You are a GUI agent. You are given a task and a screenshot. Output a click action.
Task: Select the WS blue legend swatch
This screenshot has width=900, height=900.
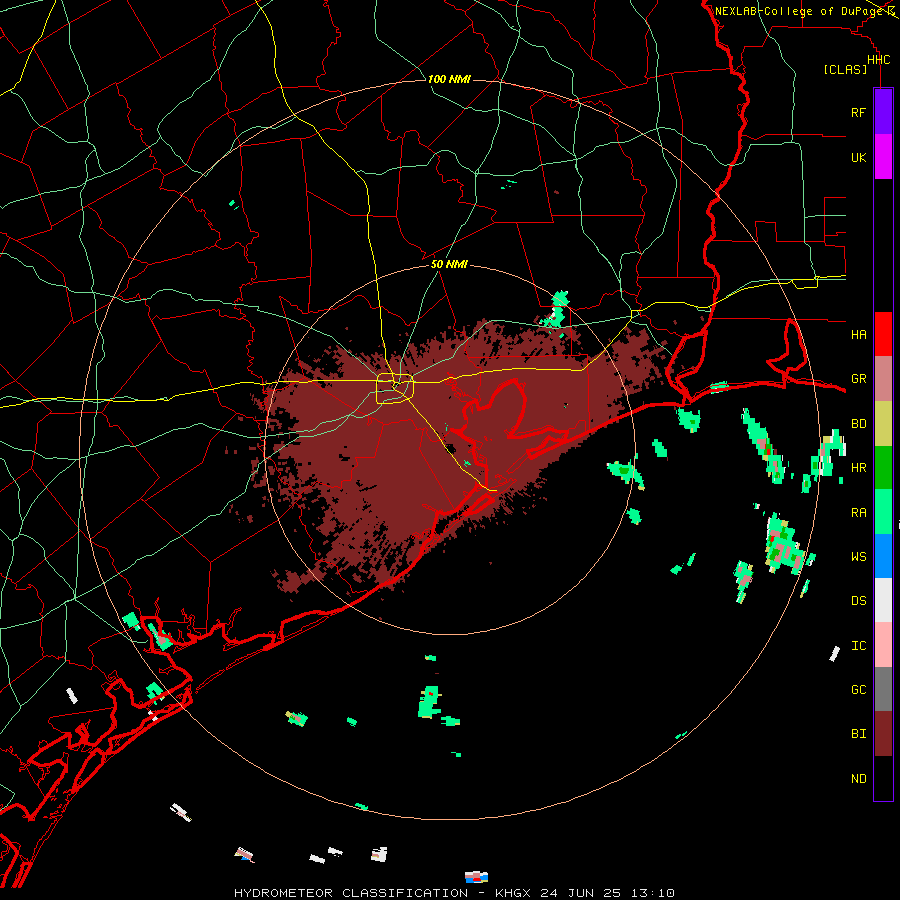[x=883, y=556]
